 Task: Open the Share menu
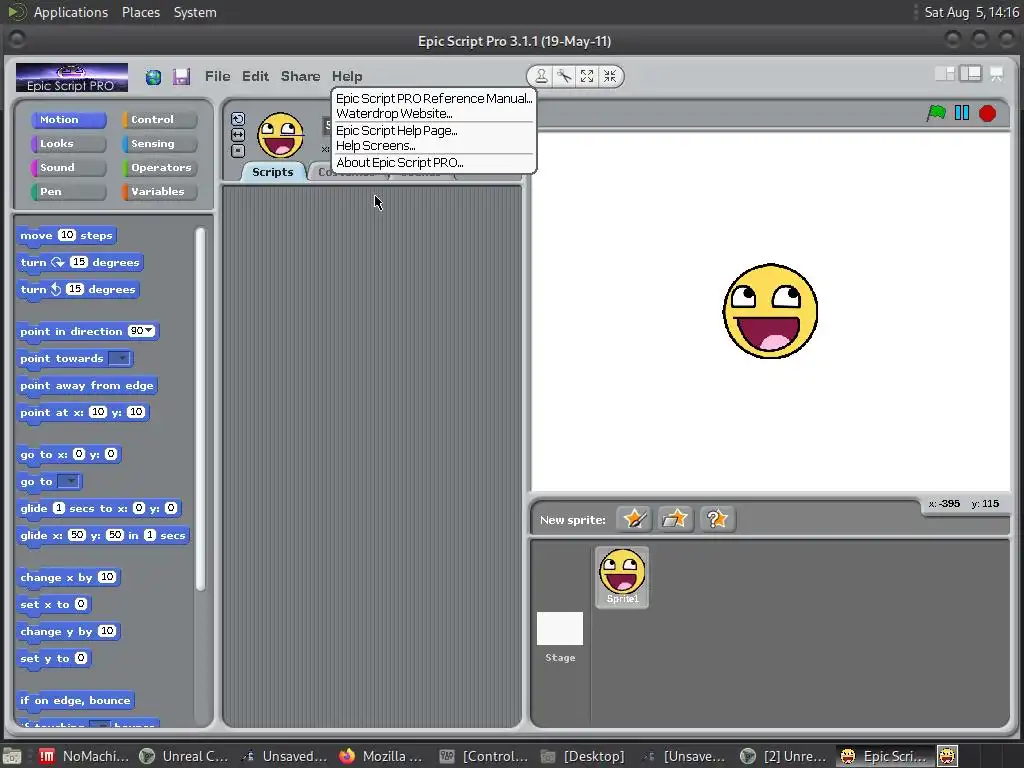(x=300, y=76)
